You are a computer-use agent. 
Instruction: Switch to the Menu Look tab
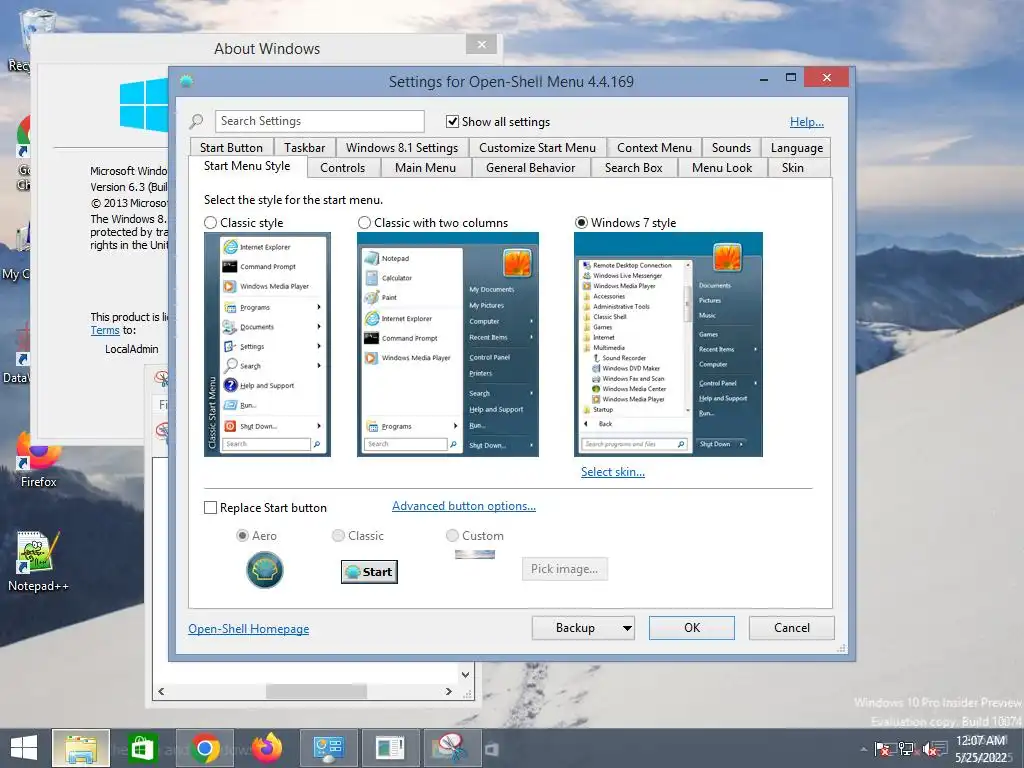(722, 168)
